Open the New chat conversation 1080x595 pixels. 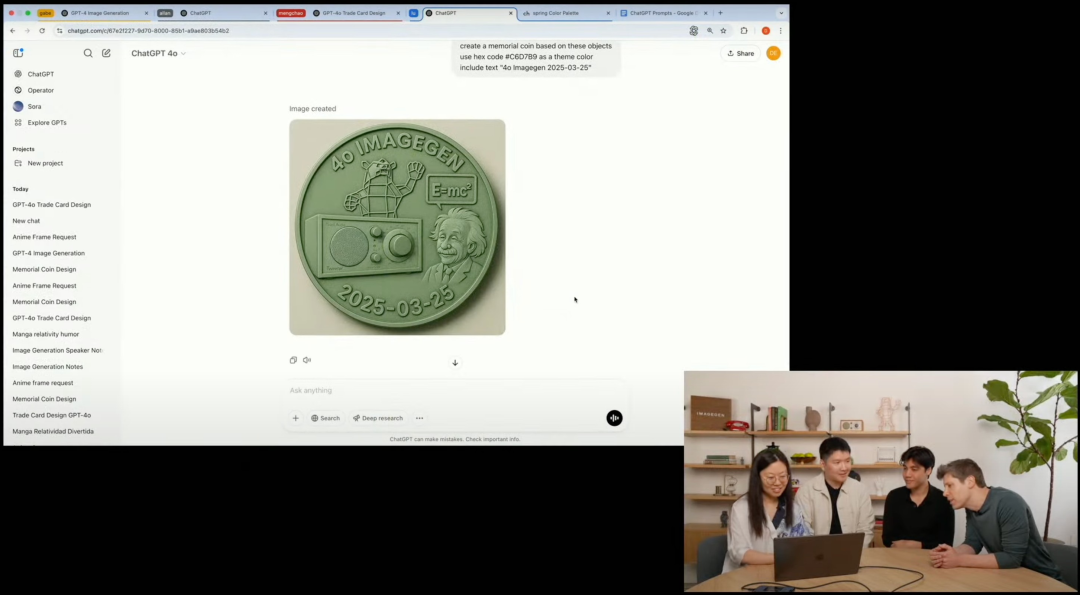coord(26,221)
